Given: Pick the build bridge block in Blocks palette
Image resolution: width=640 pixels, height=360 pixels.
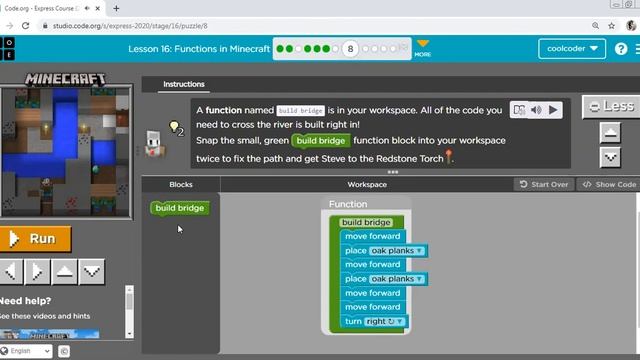Looking at the screenshot, I should [x=180, y=208].
